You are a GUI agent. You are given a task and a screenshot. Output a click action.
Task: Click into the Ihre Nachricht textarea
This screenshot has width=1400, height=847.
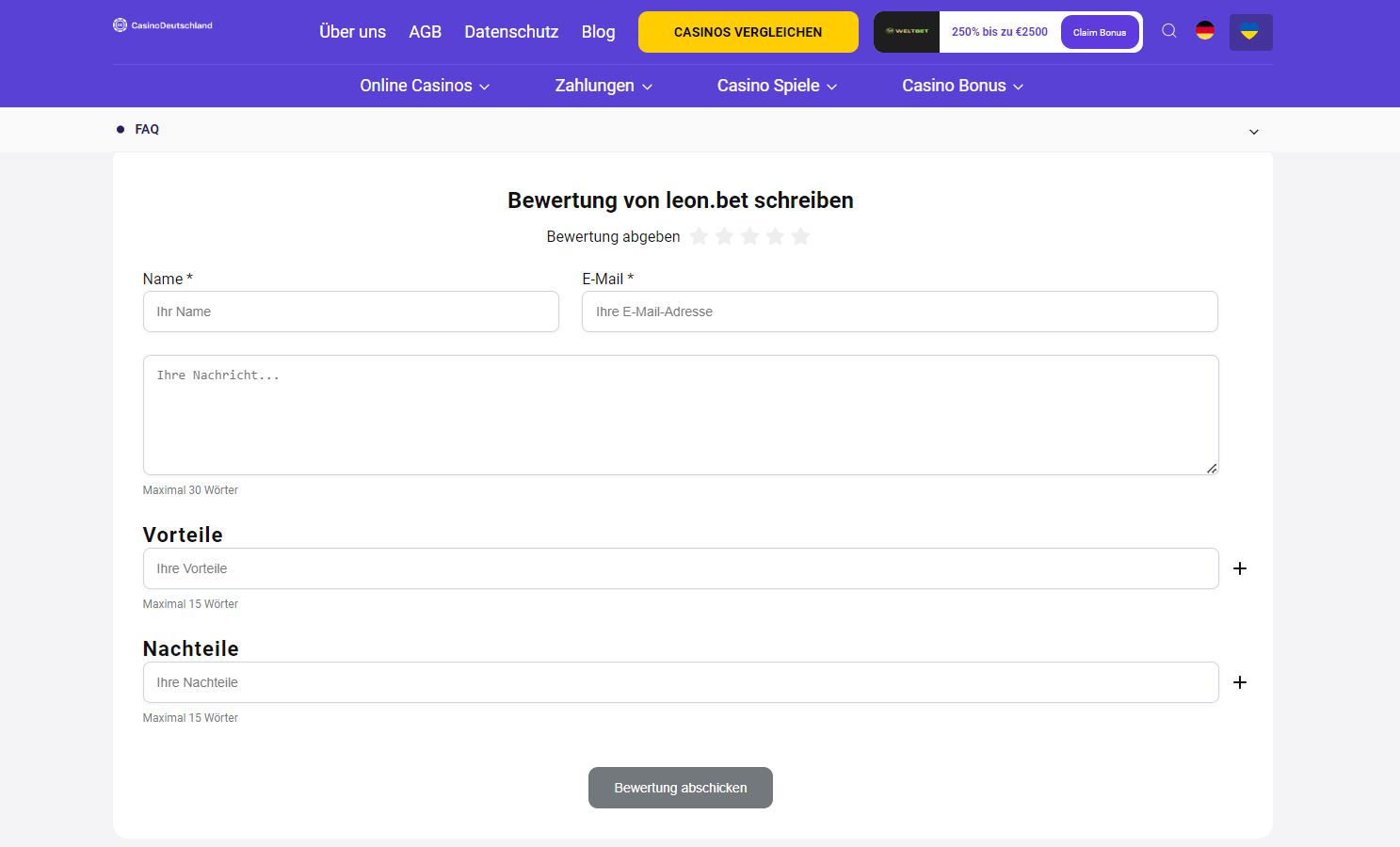click(x=681, y=415)
